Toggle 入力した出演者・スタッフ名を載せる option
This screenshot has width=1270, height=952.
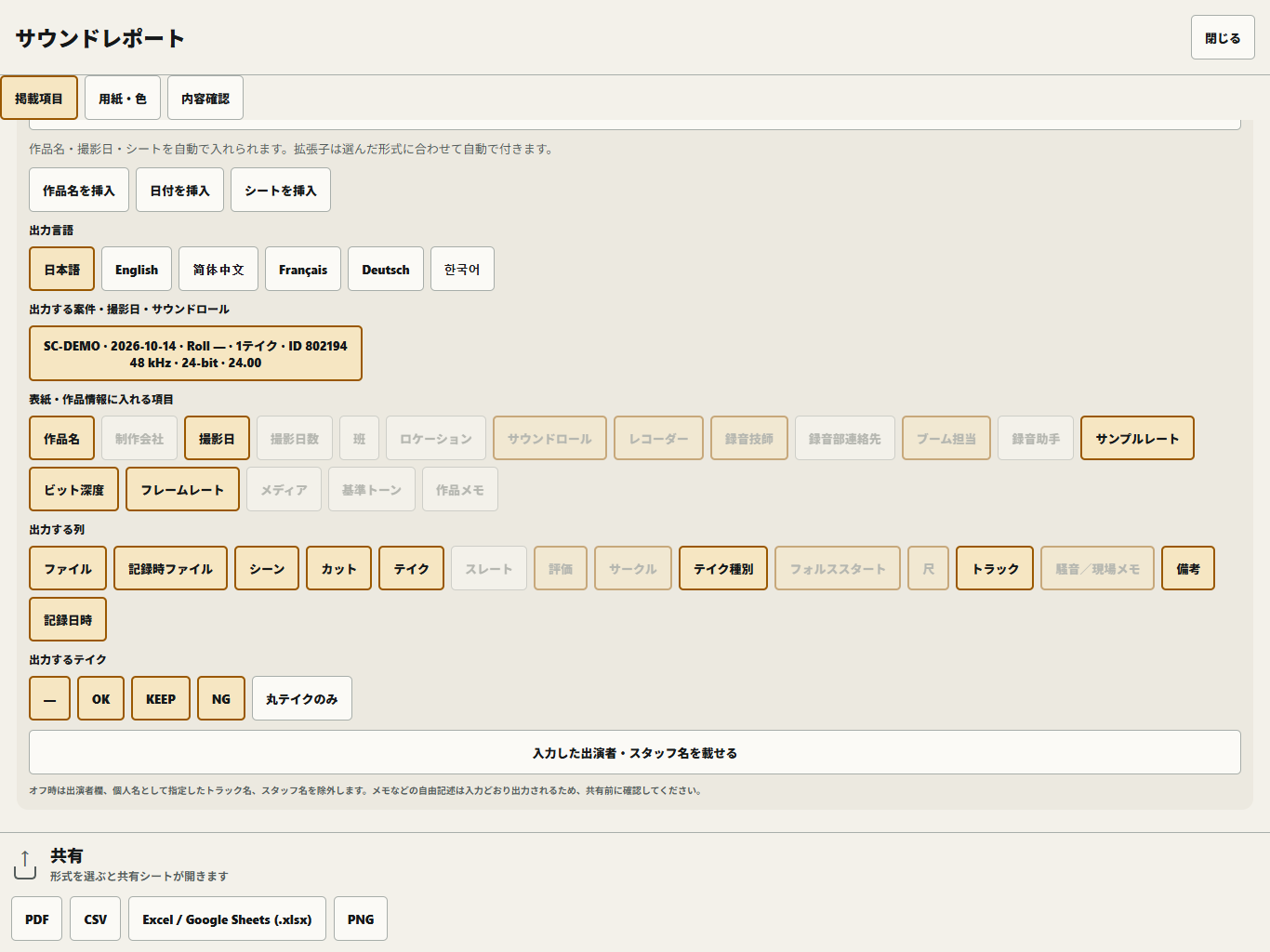pyautogui.click(x=635, y=752)
